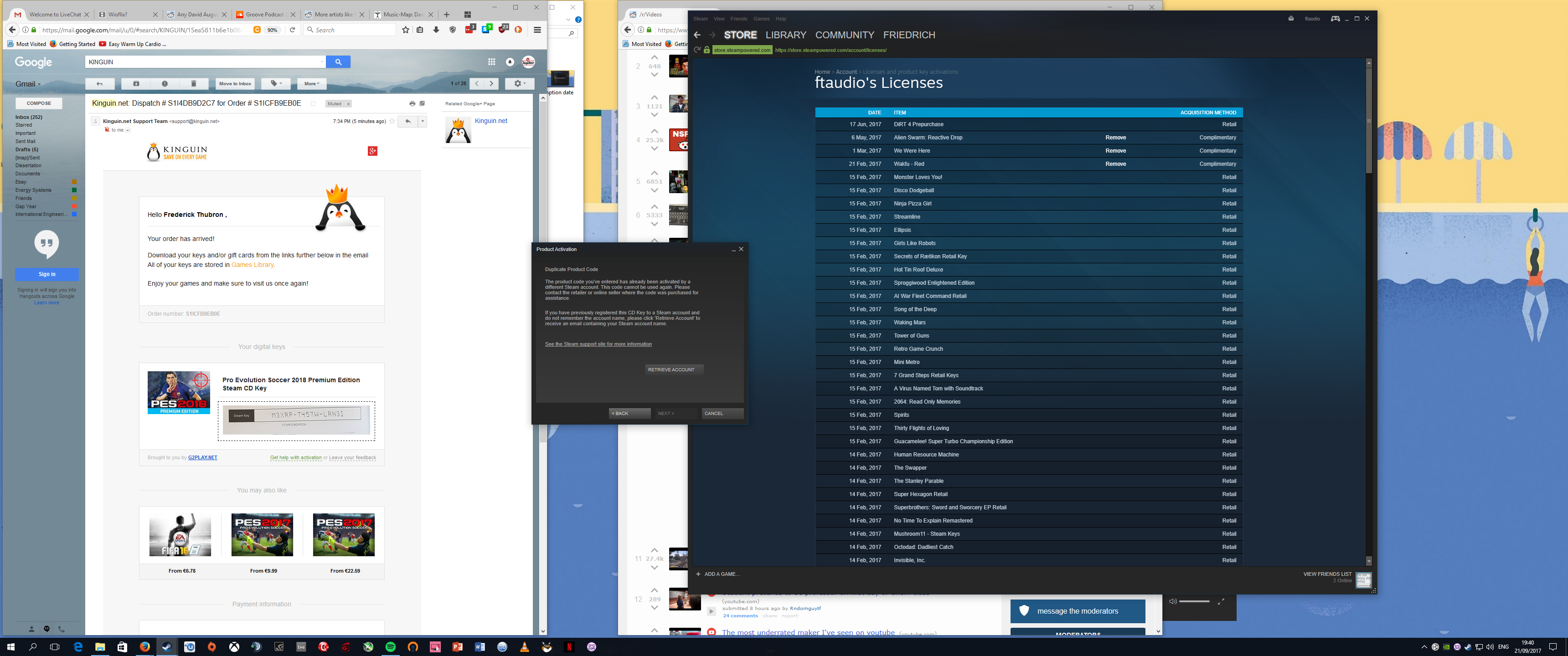
Task: Open the Google apps grid
Action: 491,61
